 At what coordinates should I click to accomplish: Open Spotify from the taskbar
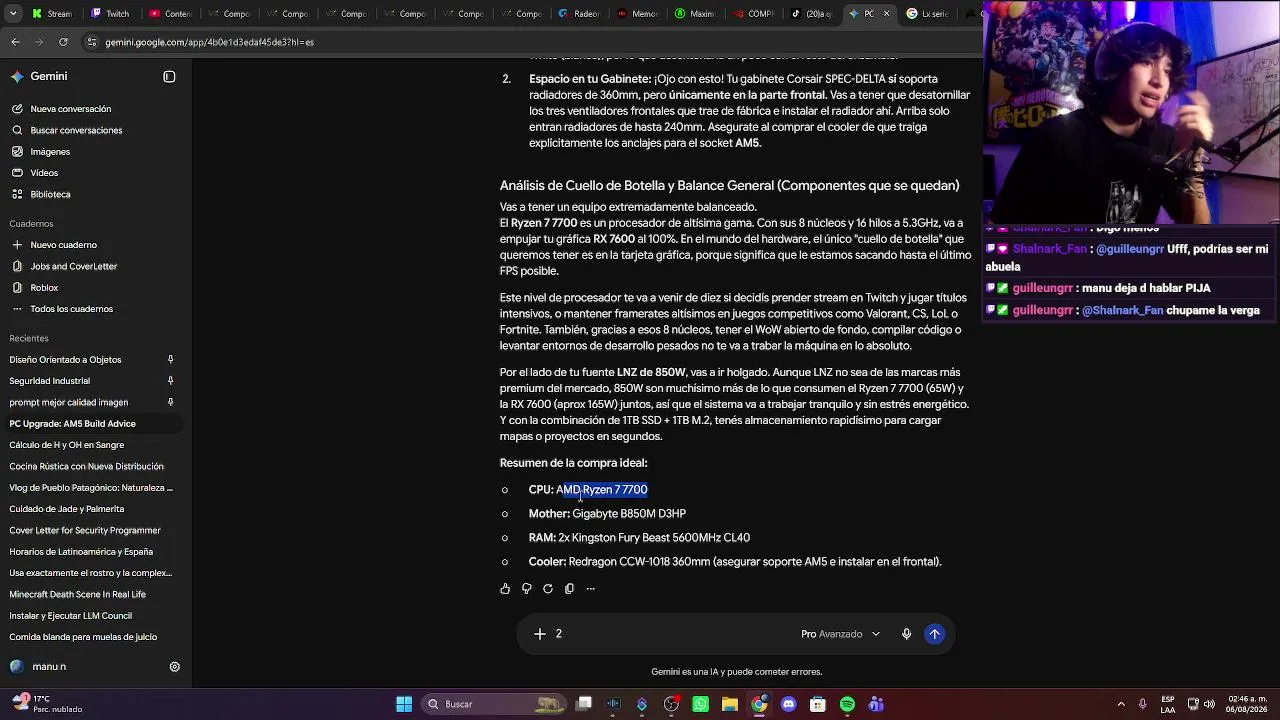(847, 704)
